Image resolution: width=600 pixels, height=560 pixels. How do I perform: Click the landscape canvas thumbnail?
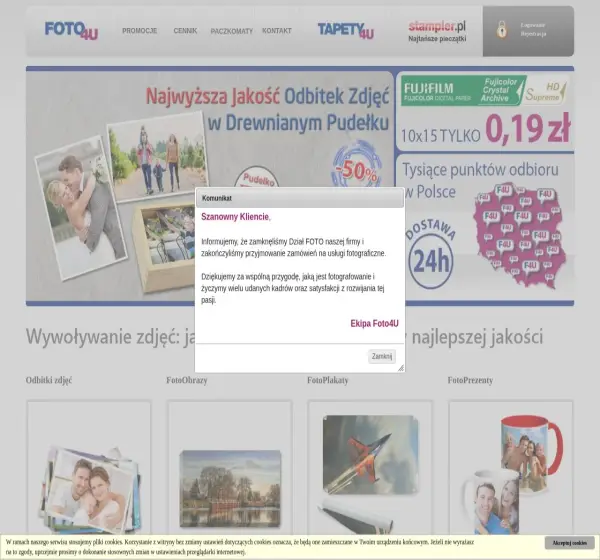pyautogui.click(x=230, y=488)
